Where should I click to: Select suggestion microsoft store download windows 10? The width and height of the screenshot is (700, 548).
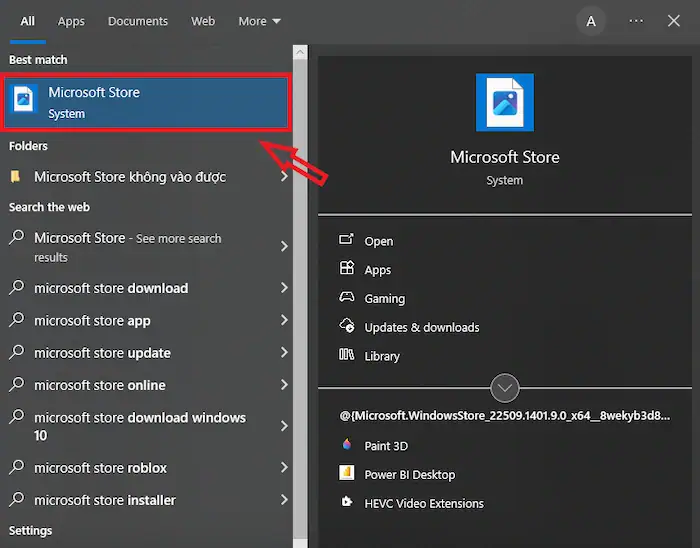point(140,426)
